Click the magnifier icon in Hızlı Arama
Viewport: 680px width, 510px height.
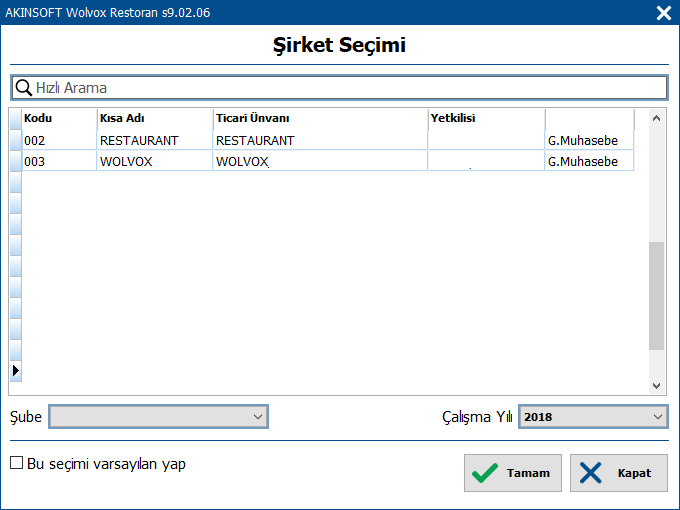pos(23,88)
